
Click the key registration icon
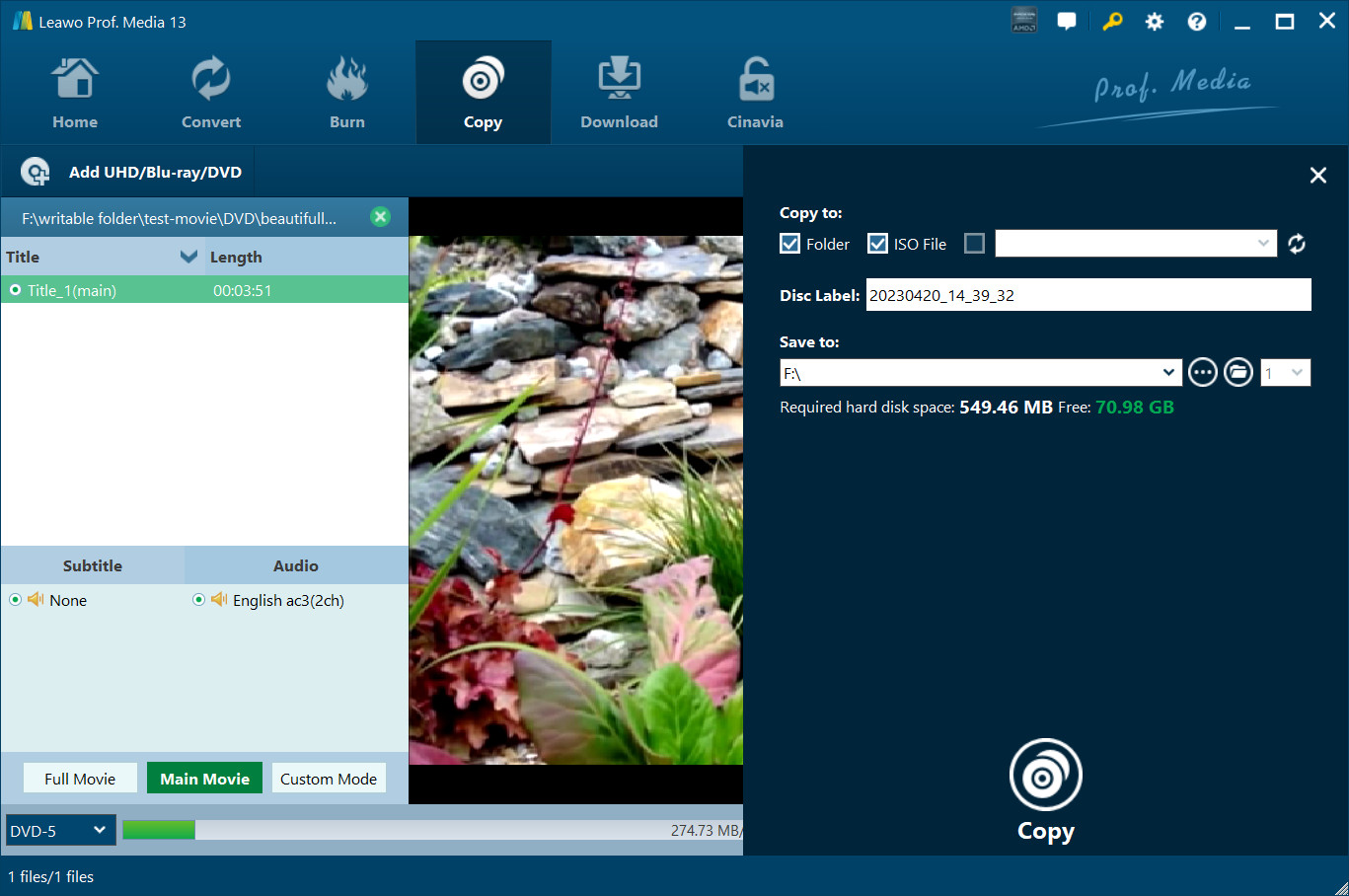point(1112,22)
